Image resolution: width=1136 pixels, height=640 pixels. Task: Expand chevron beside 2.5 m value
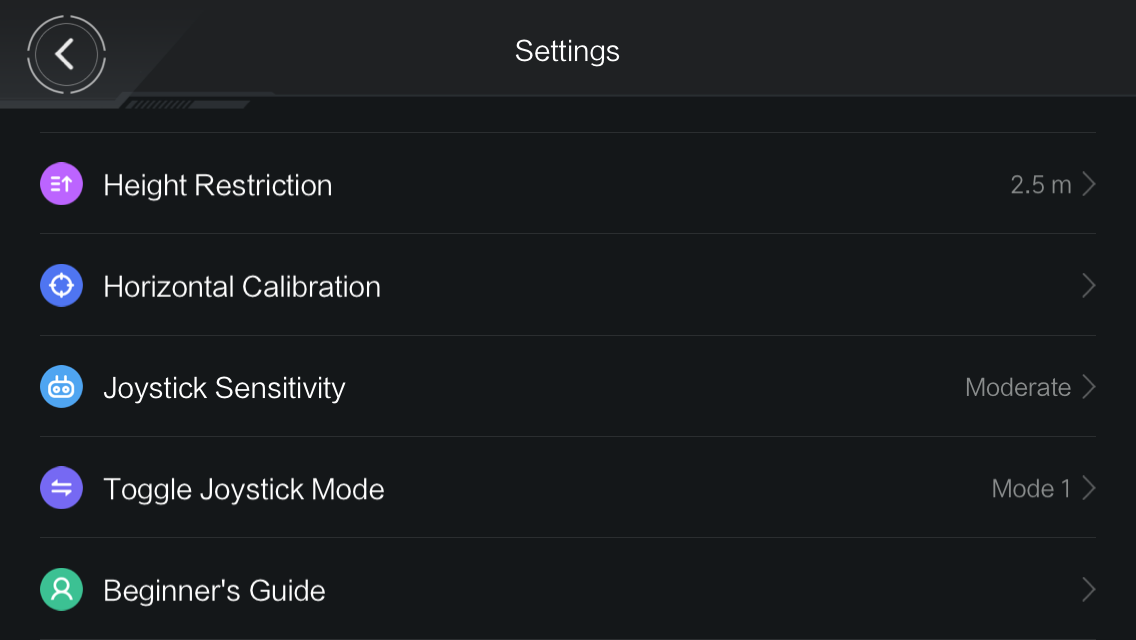pos(1088,184)
